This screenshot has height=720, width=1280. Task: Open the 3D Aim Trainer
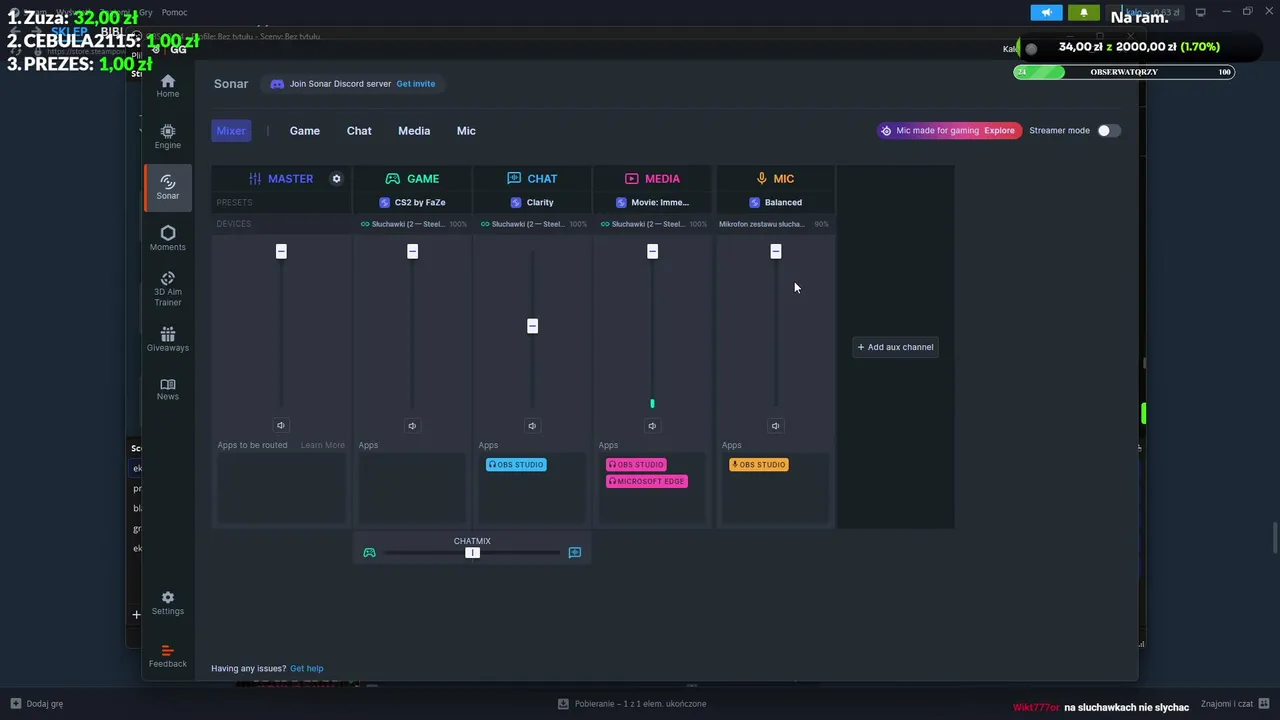(167, 289)
